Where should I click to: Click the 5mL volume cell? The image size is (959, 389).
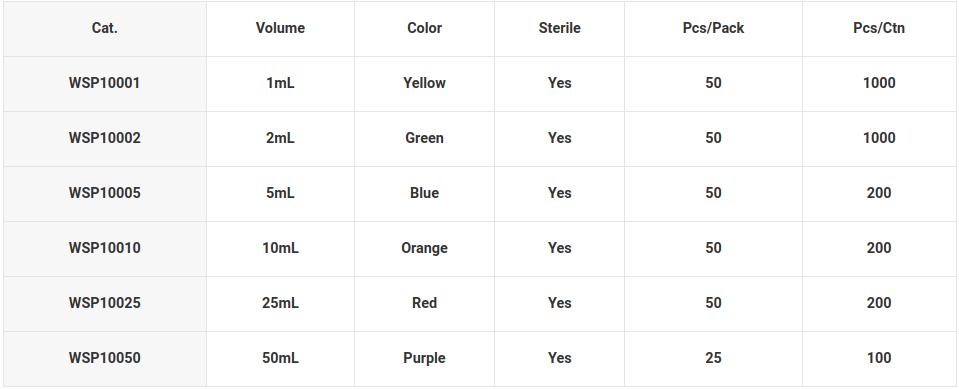point(280,193)
